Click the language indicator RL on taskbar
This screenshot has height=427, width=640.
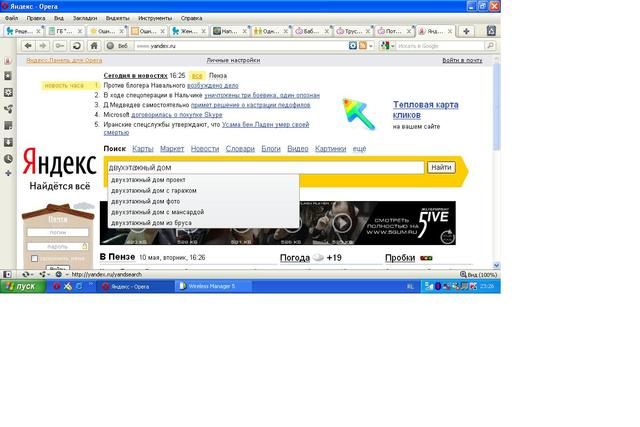click(410, 287)
